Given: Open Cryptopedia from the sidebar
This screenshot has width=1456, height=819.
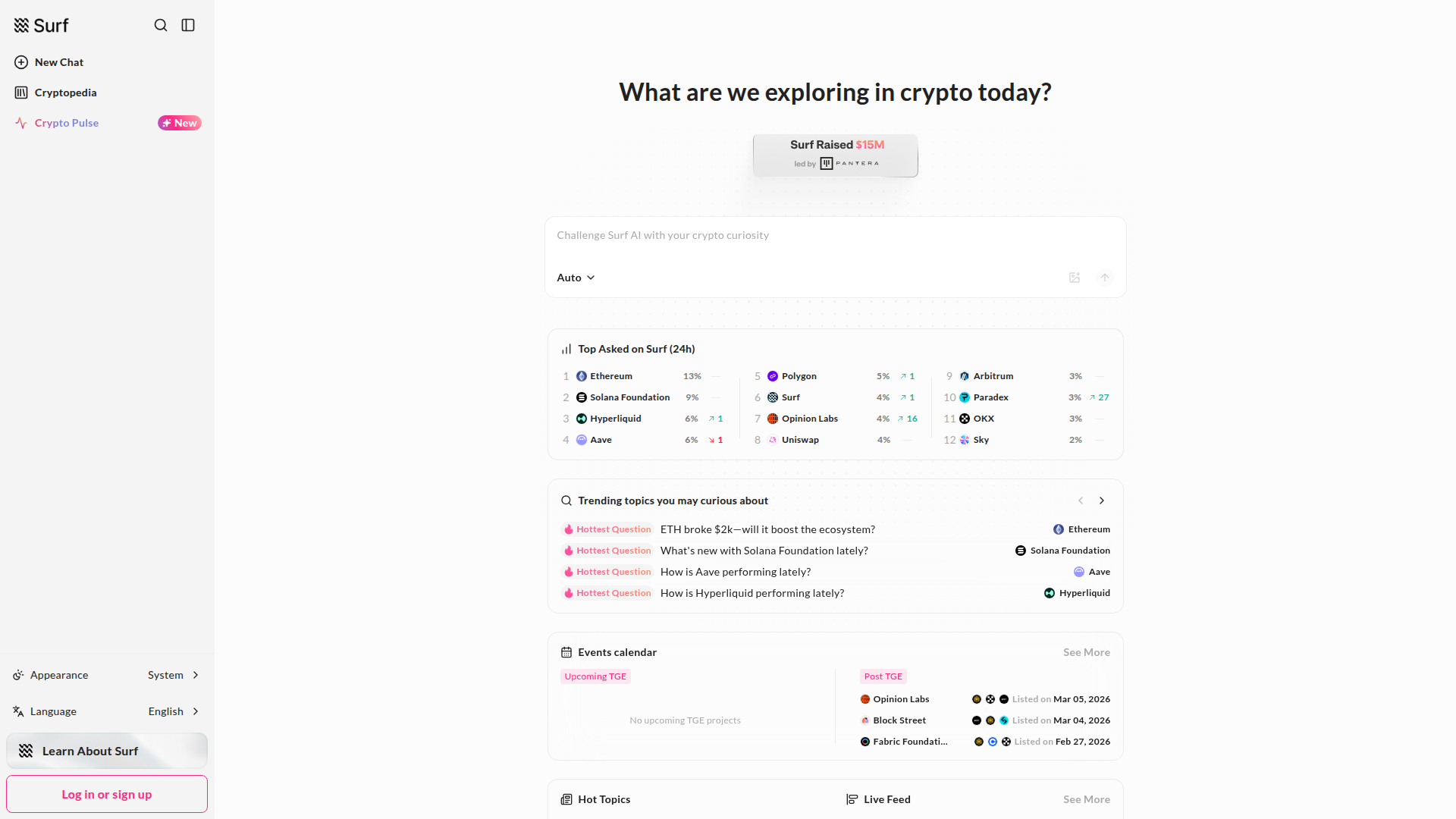Looking at the screenshot, I should [x=65, y=93].
